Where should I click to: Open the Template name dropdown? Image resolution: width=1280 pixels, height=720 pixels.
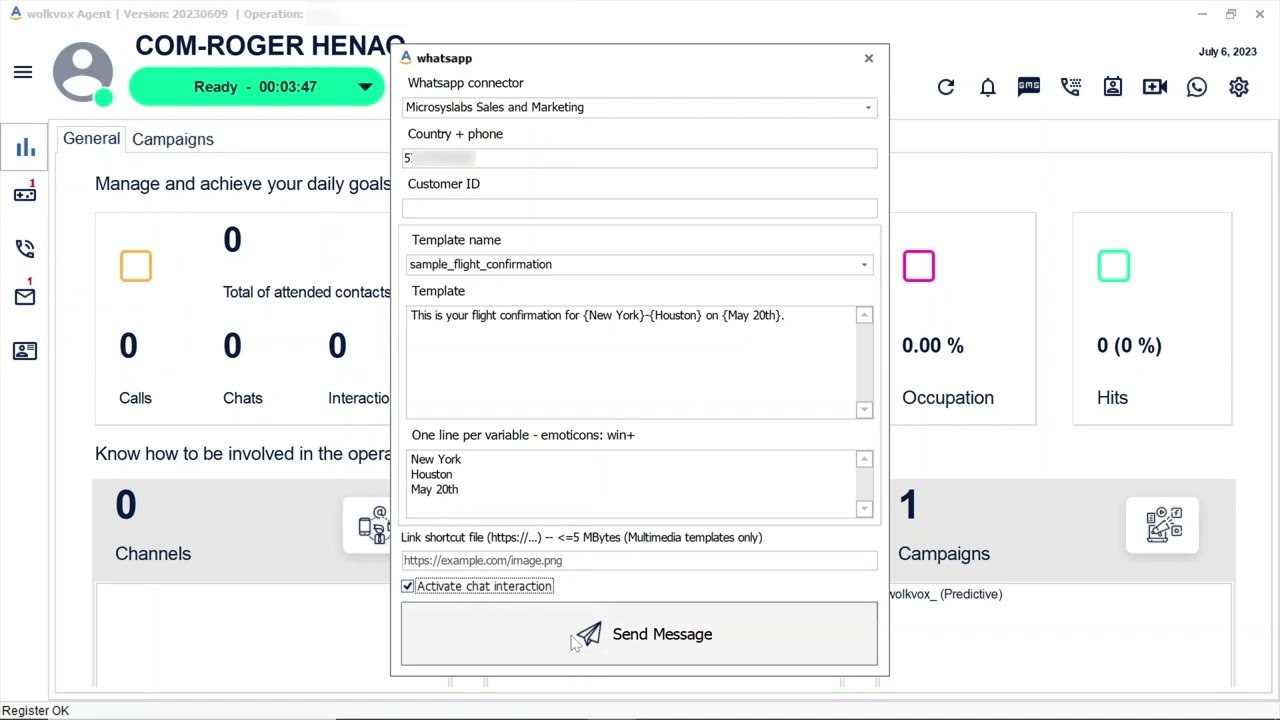864,264
